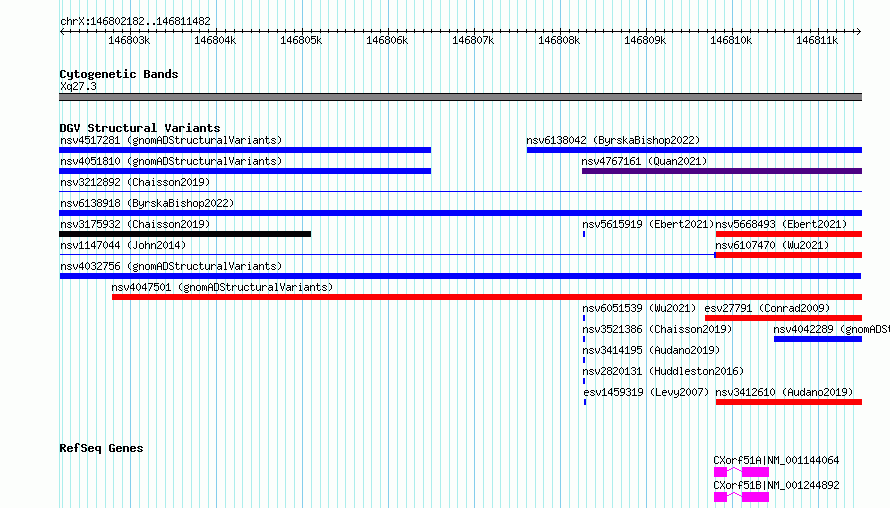Click the gray Xq27.3 cytogenetic band
The image size is (890, 508).
[x=460, y=97]
